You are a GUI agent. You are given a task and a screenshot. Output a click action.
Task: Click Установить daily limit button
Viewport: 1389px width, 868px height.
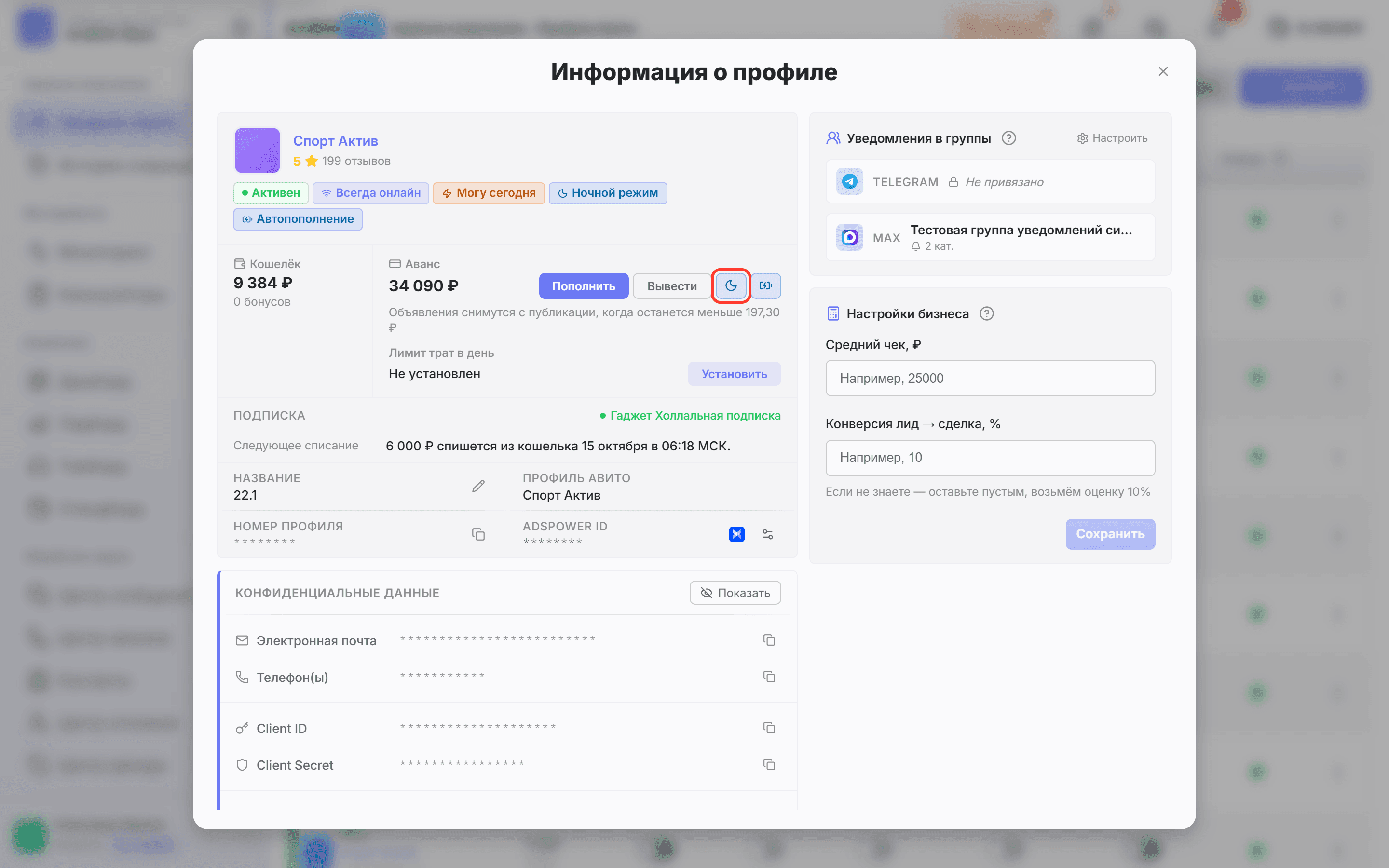click(734, 374)
